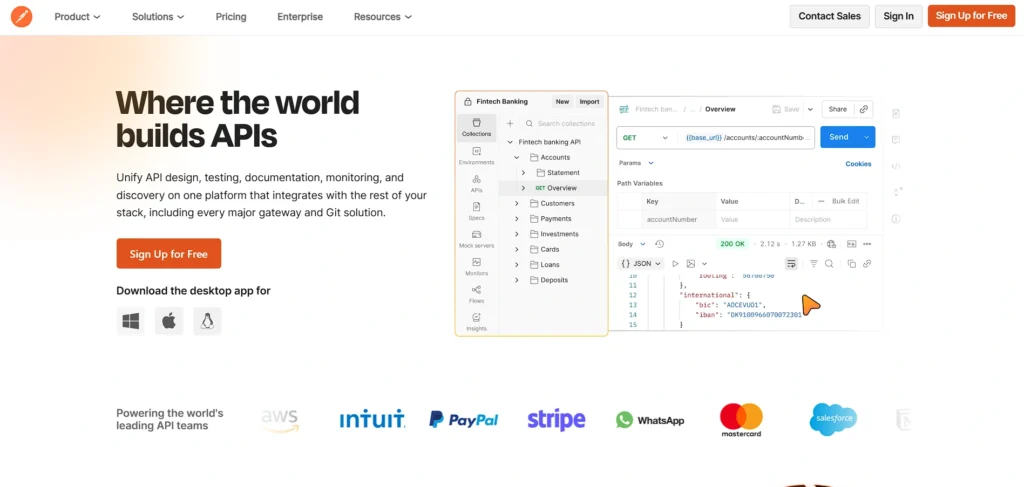Expand the Loans folder

tap(517, 264)
